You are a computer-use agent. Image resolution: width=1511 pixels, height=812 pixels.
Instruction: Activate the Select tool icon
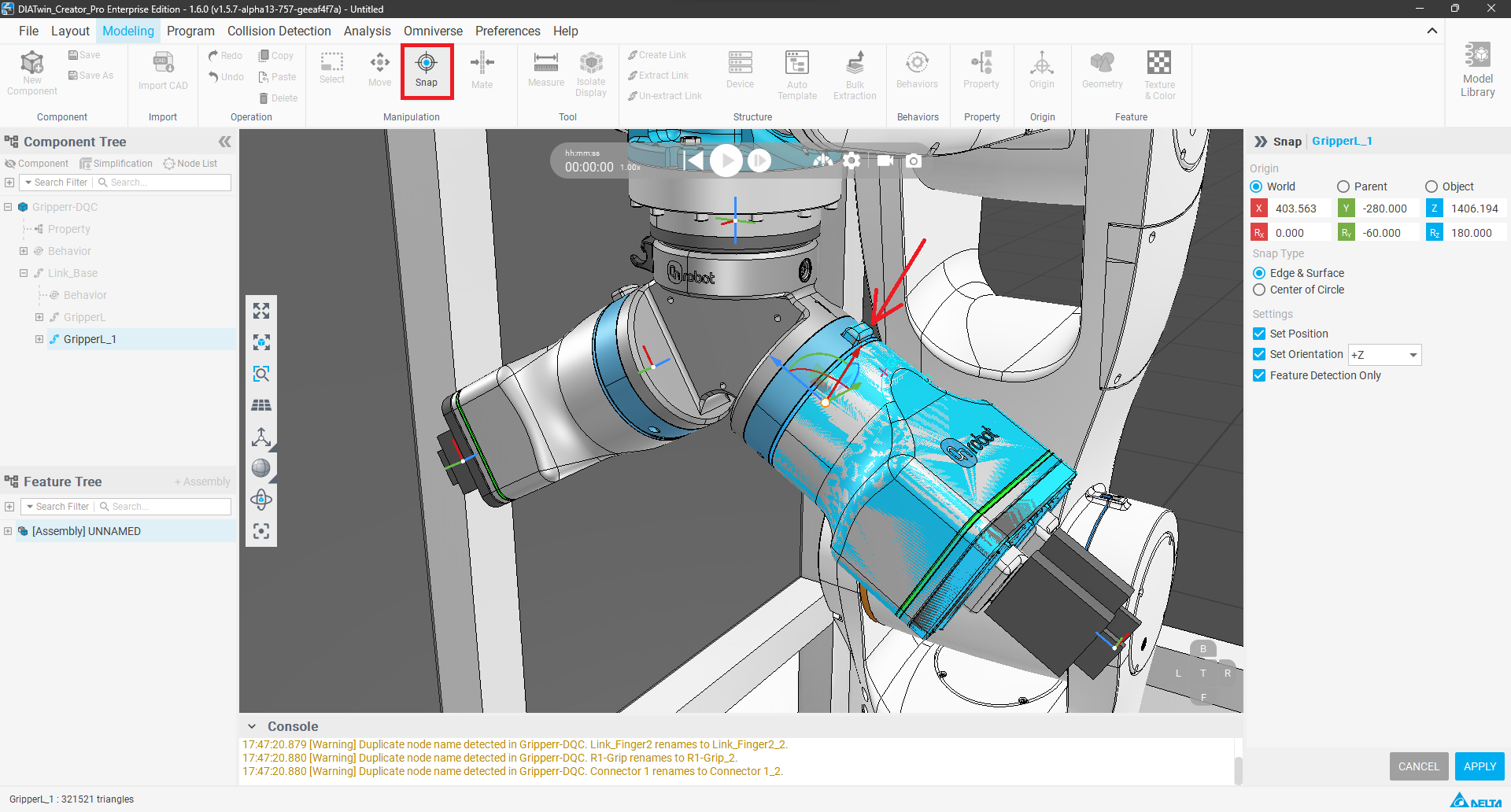(332, 68)
